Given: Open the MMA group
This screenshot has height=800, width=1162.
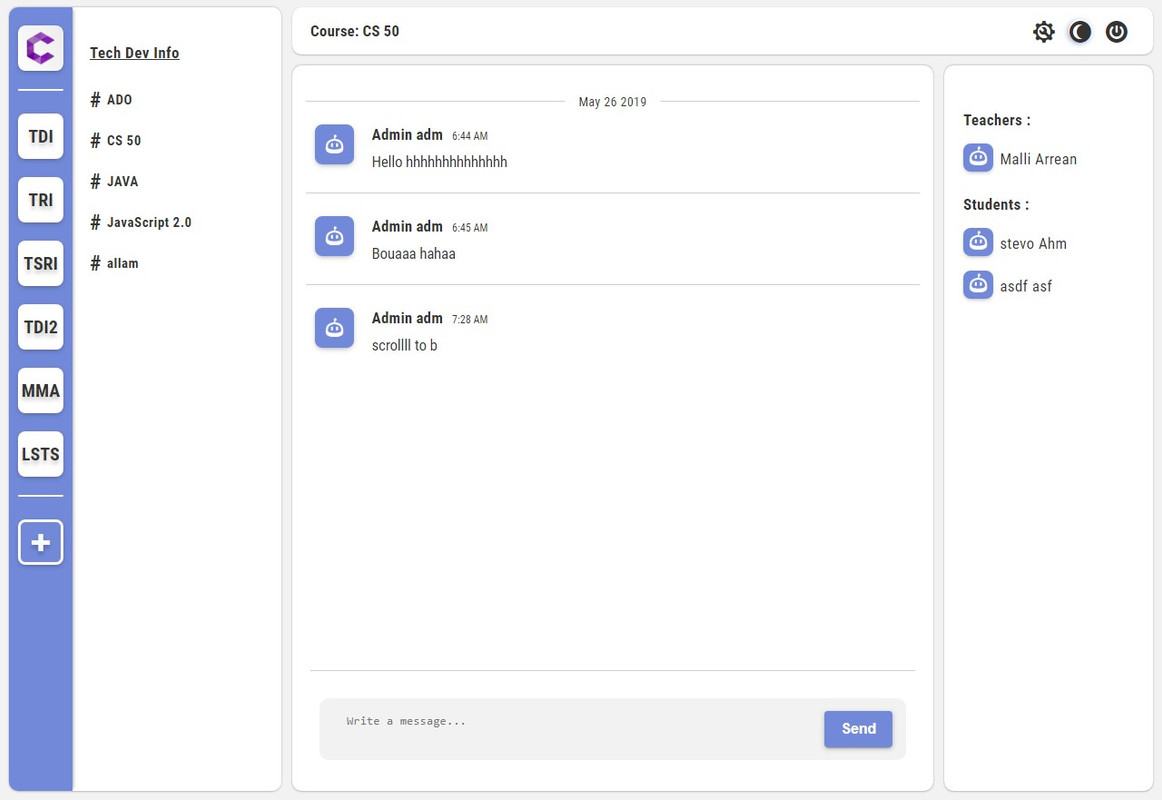Looking at the screenshot, I should tap(41, 391).
